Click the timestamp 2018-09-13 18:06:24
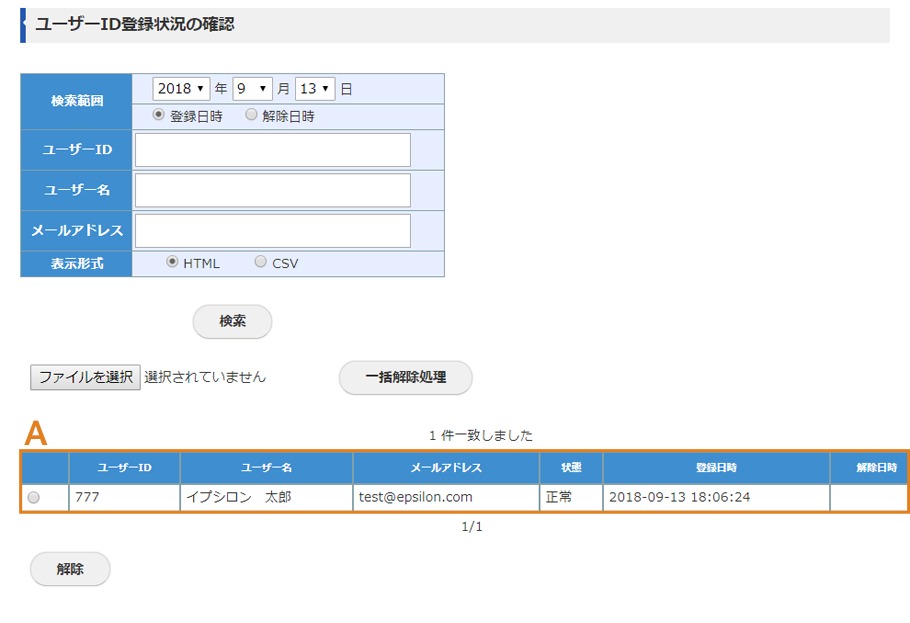910x623 pixels. coord(680,498)
